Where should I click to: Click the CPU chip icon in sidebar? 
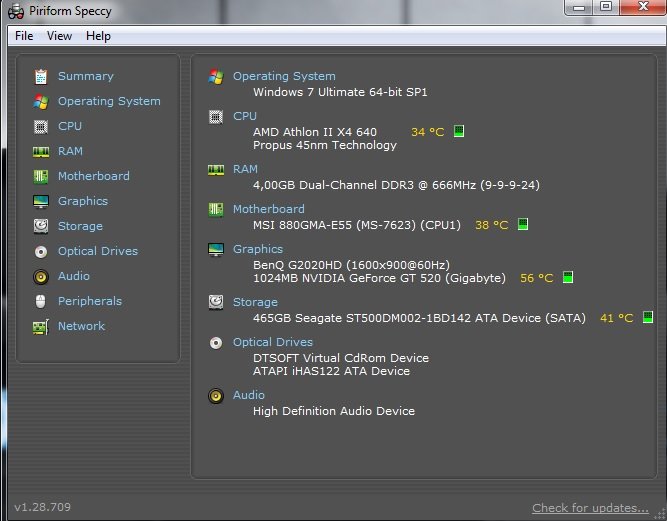pos(40,126)
